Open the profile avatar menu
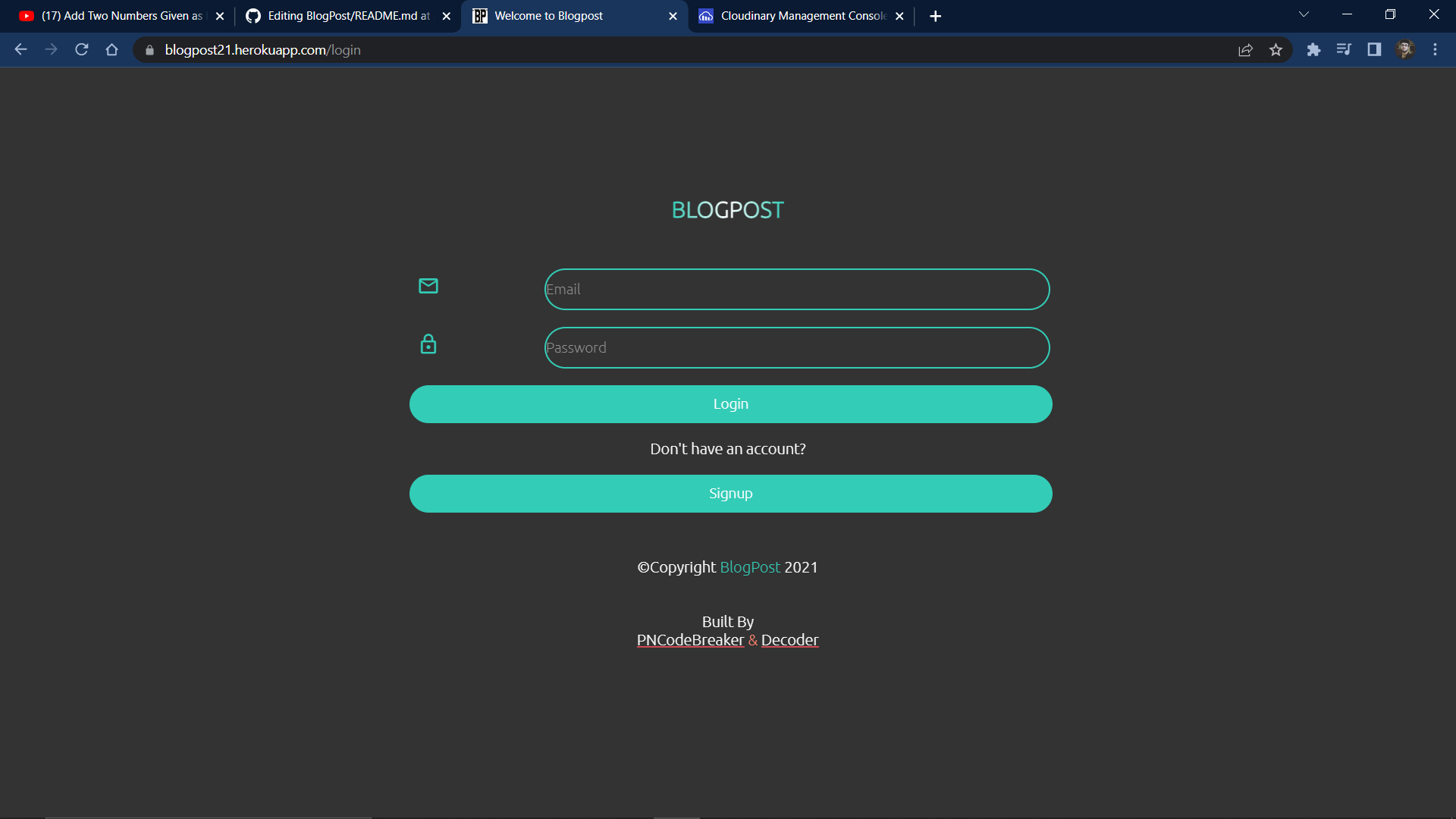This screenshot has height=819, width=1456. (1405, 50)
